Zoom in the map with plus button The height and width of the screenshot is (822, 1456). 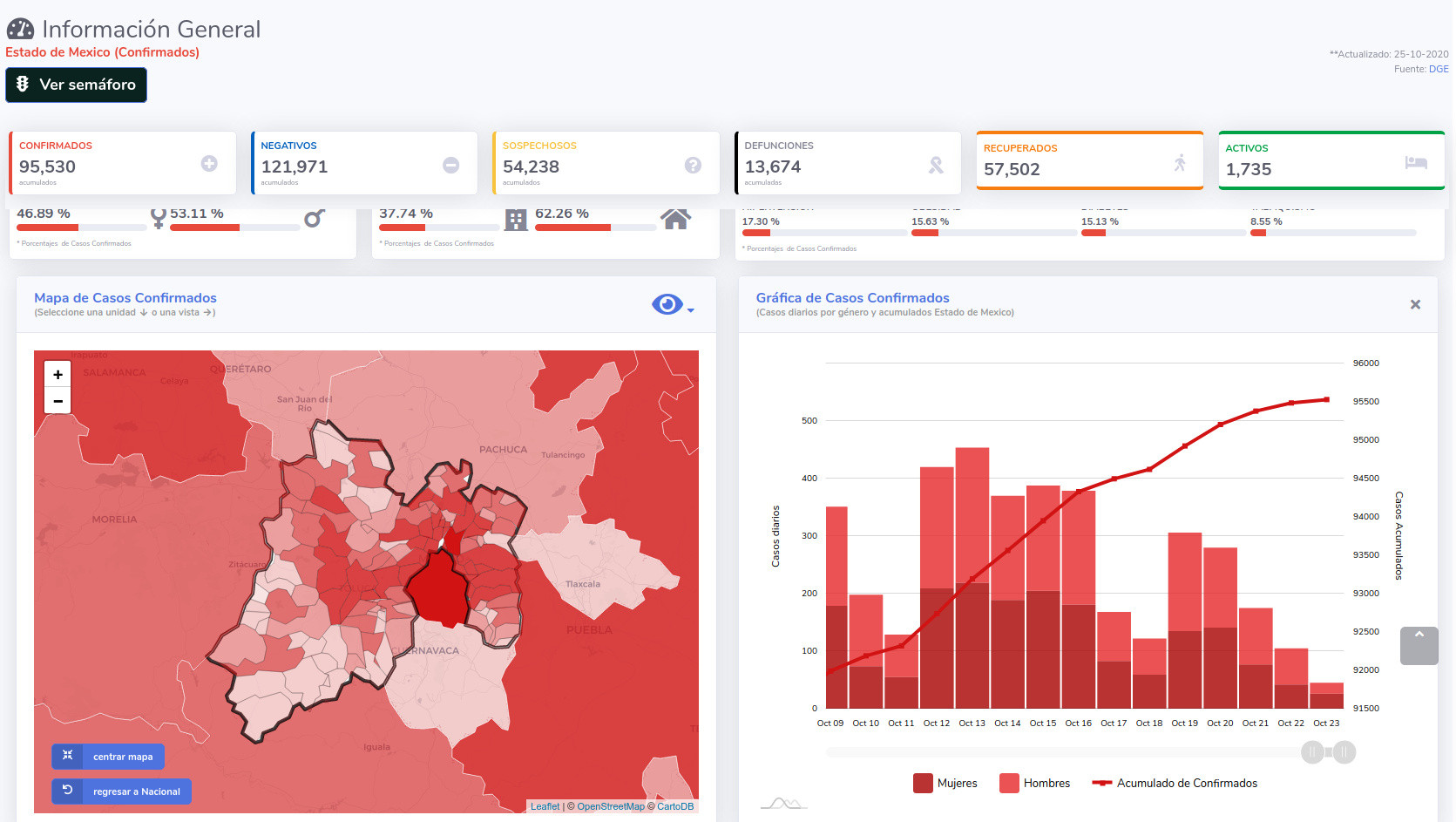tap(58, 375)
